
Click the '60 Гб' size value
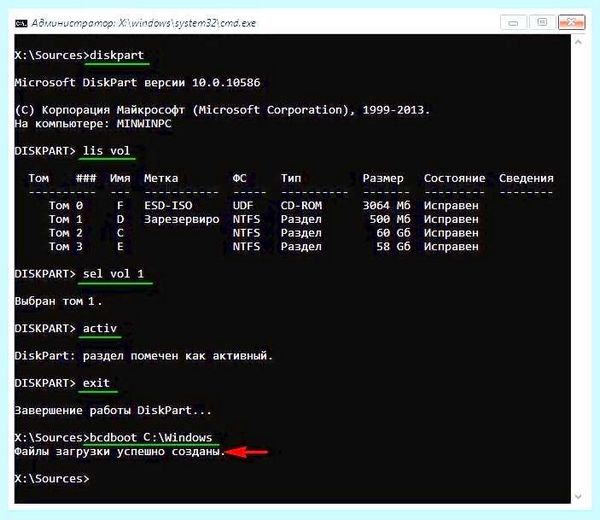click(x=393, y=233)
